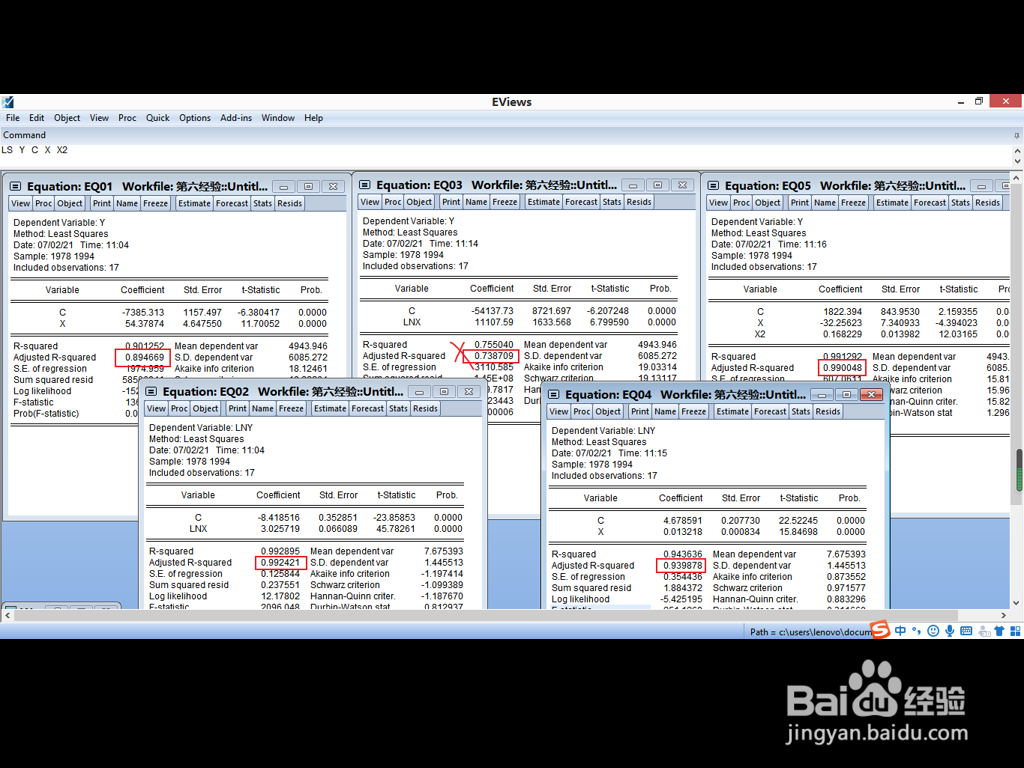Click the green vertical scrollbar thumb
1024x768 pixels.
coord(1019,470)
